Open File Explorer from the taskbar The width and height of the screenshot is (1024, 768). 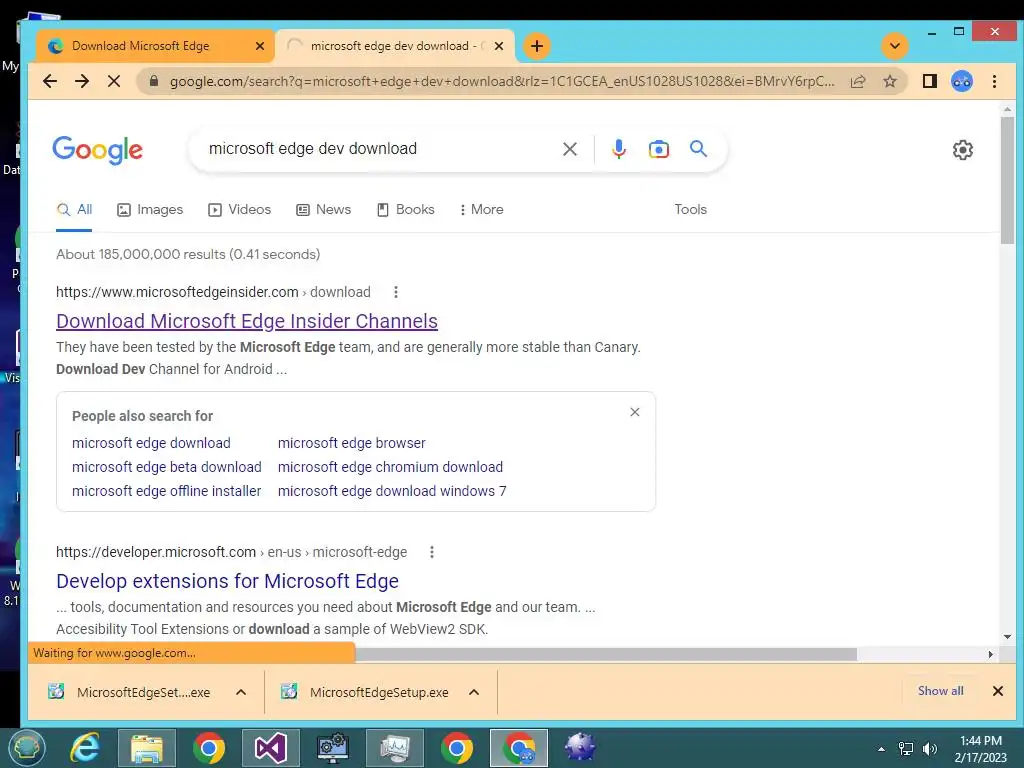point(147,748)
